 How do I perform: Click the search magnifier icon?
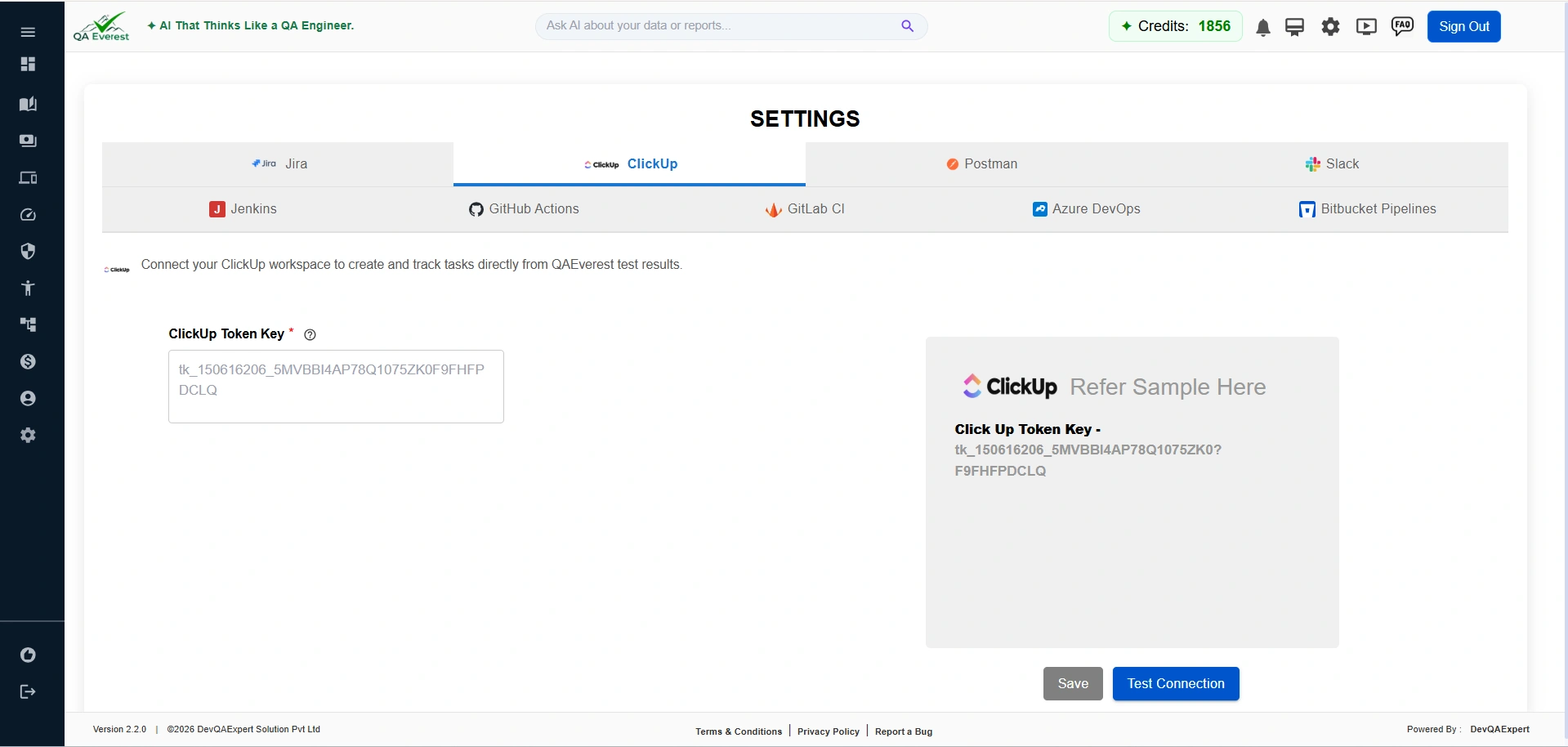tap(907, 26)
